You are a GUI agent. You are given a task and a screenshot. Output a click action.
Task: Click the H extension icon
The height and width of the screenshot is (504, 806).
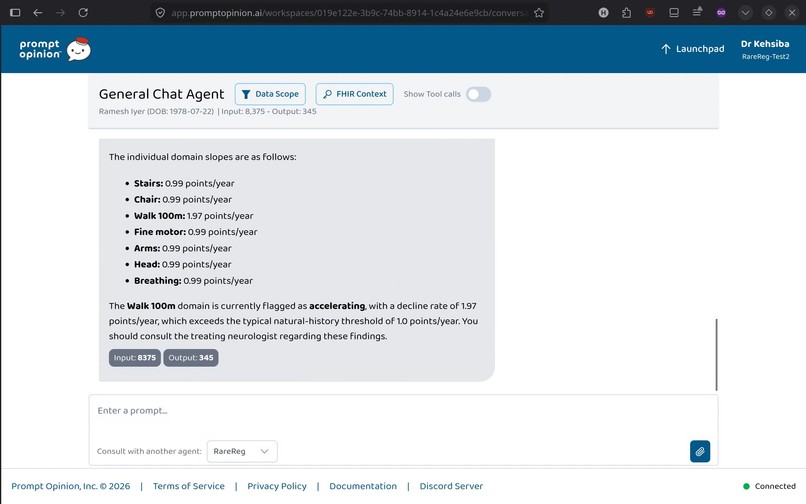pyautogui.click(x=603, y=12)
